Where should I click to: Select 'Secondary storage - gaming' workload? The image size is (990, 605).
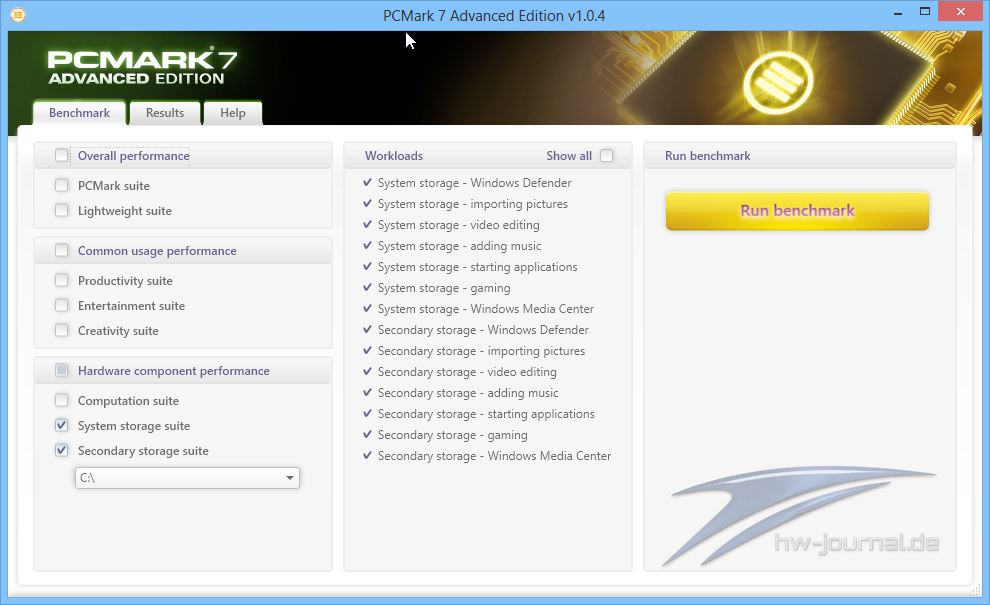click(x=446, y=434)
